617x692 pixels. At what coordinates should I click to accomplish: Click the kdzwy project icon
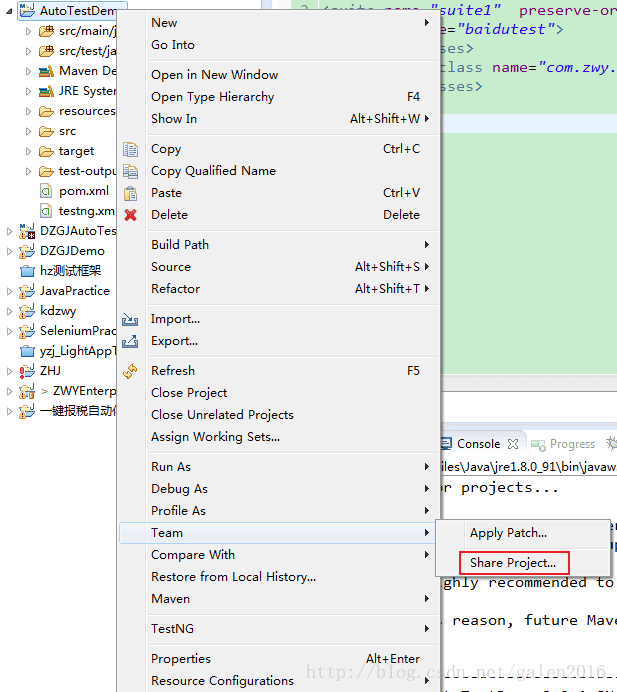click(27, 311)
